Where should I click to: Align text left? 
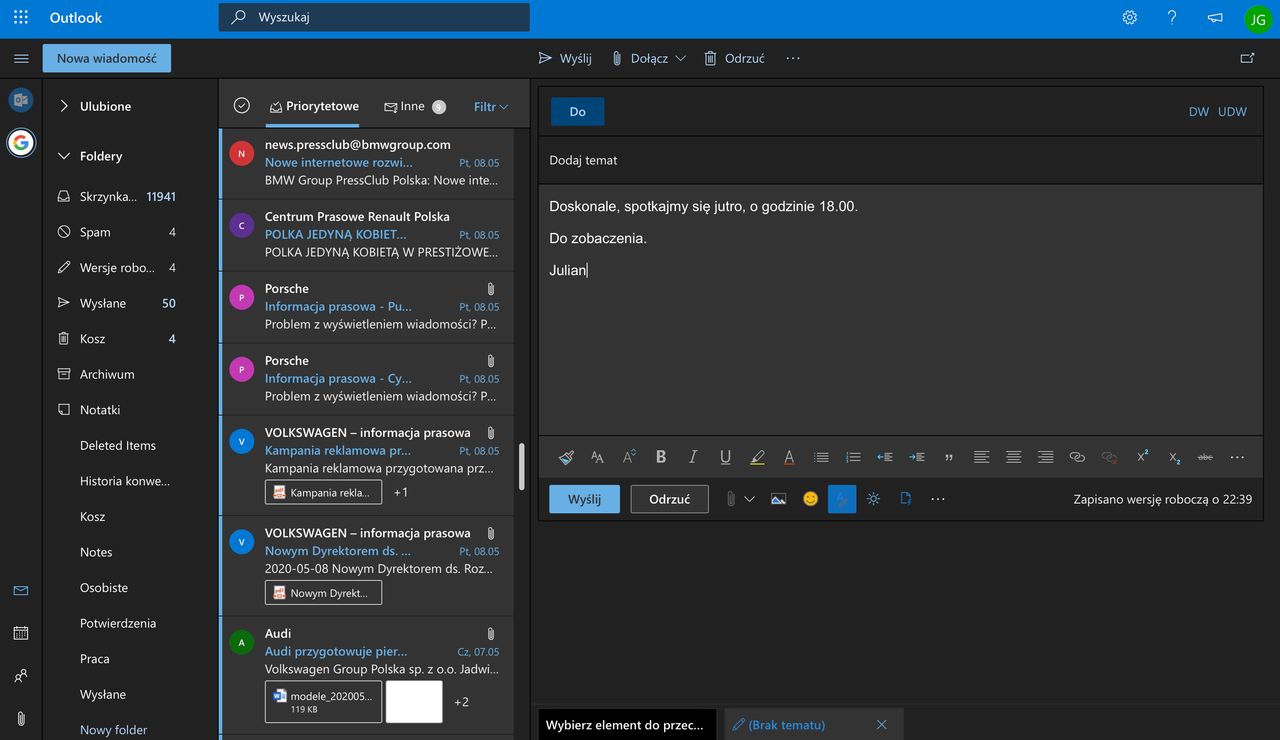[x=981, y=457]
